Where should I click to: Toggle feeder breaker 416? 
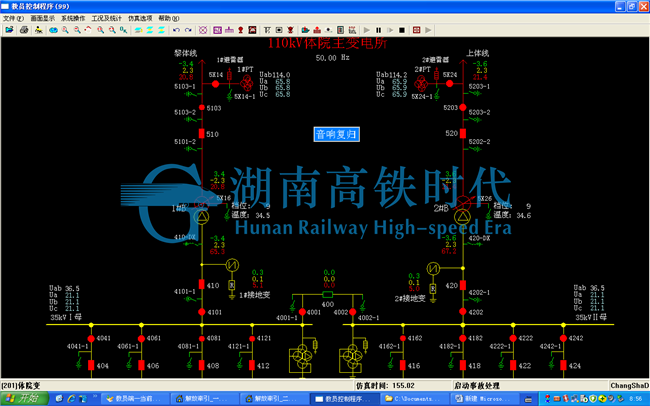click(x=403, y=365)
